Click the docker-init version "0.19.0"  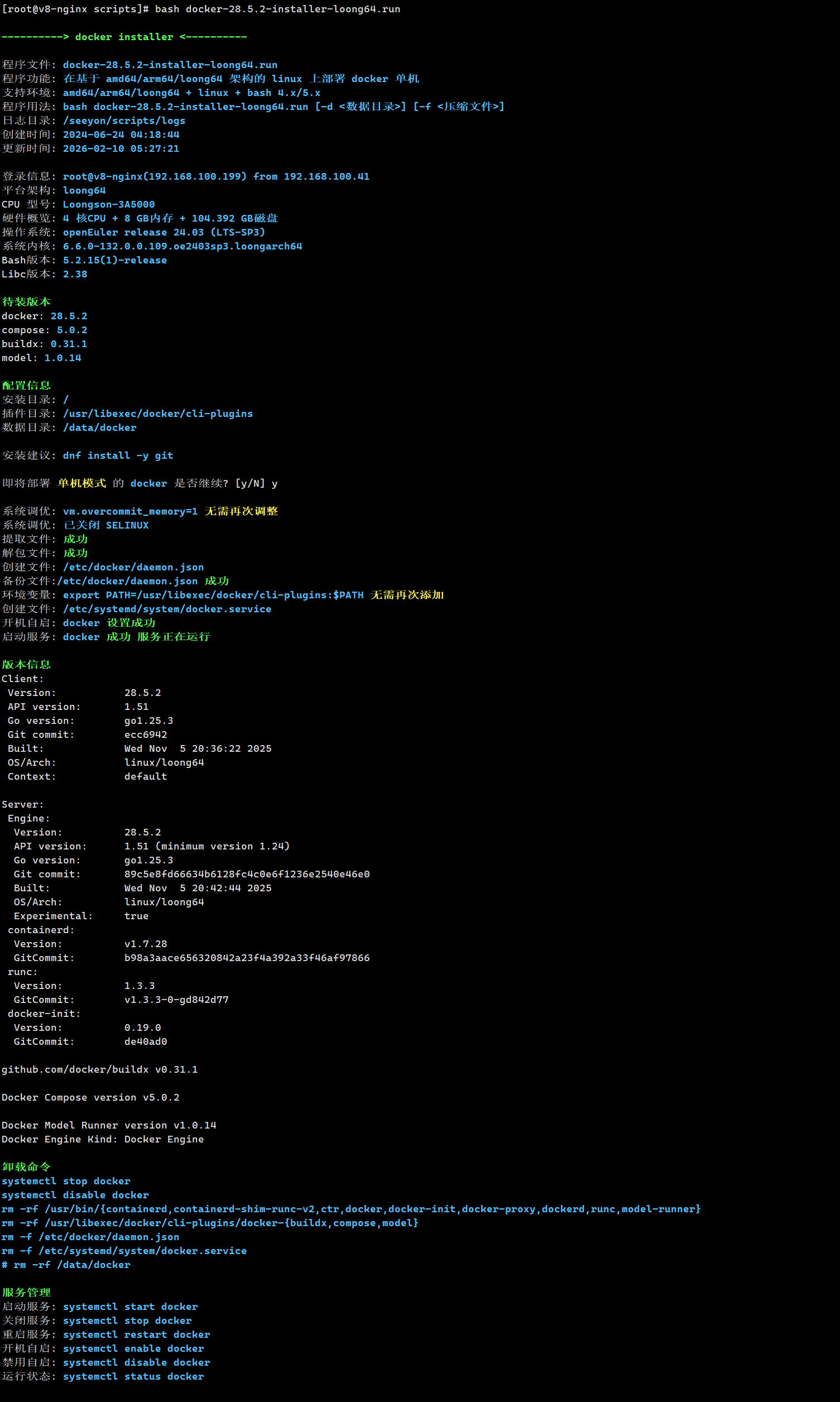143,1028
